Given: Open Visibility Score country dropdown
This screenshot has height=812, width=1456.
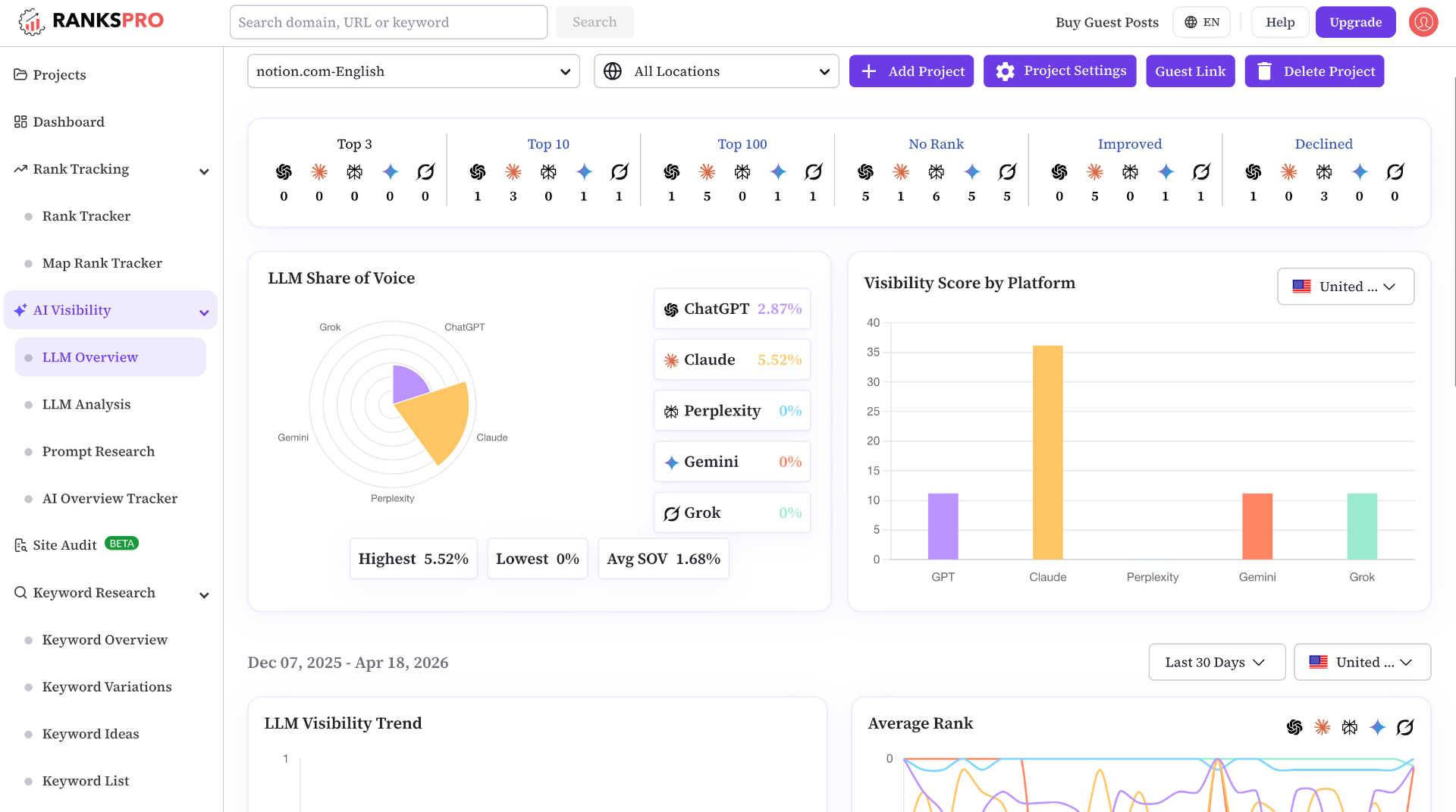Looking at the screenshot, I should click(x=1345, y=287).
